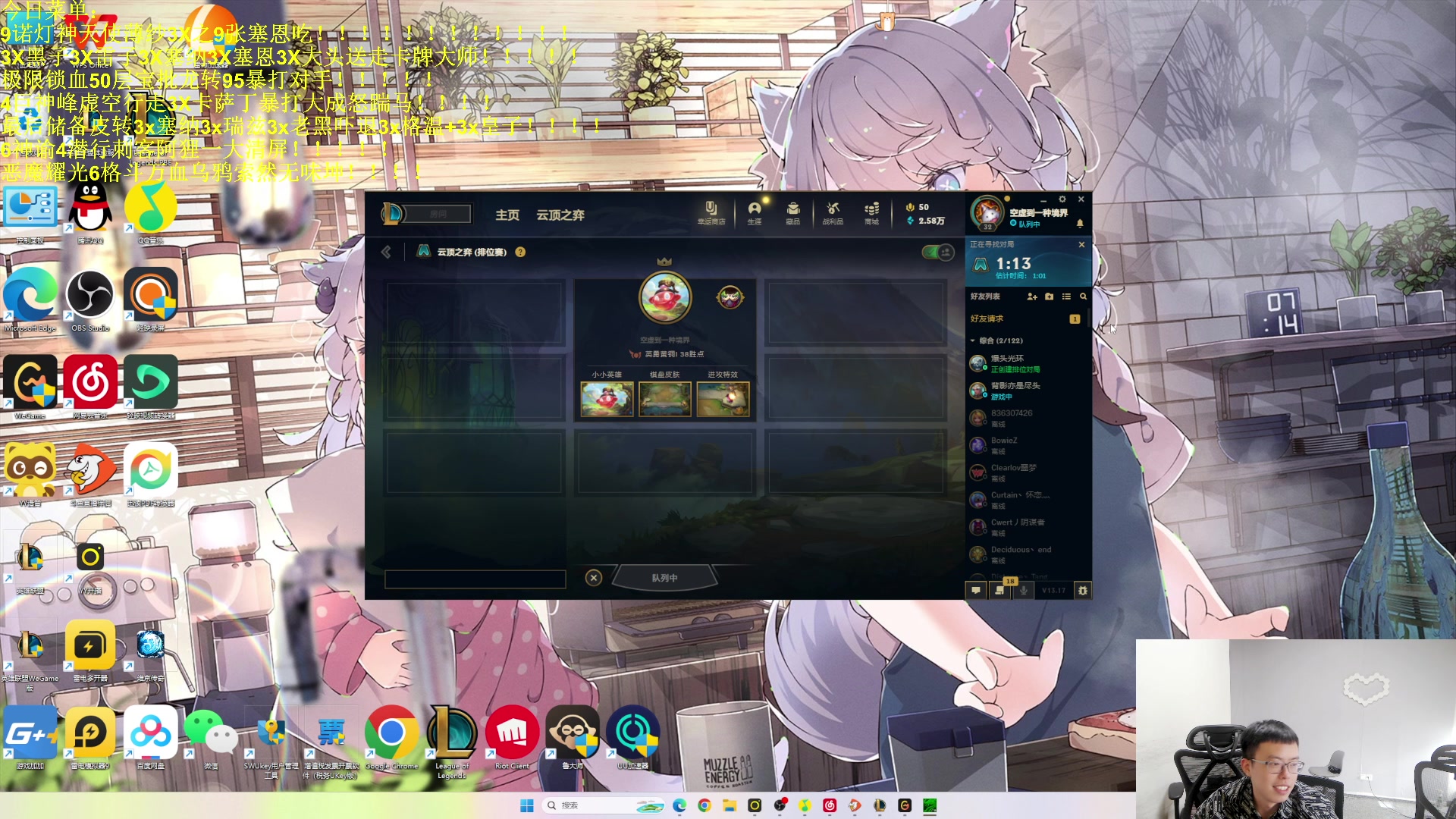The width and height of the screenshot is (1456, 819).
Task: Click the lobby chat input field
Action: [475, 579]
